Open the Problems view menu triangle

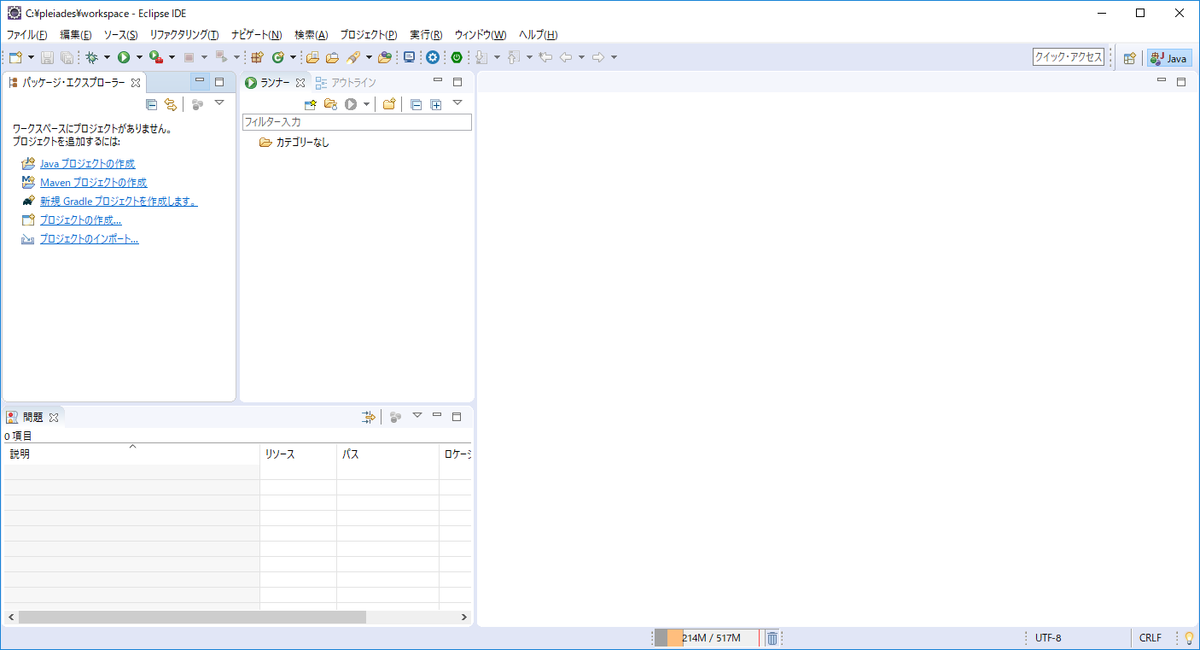(x=418, y=415)
